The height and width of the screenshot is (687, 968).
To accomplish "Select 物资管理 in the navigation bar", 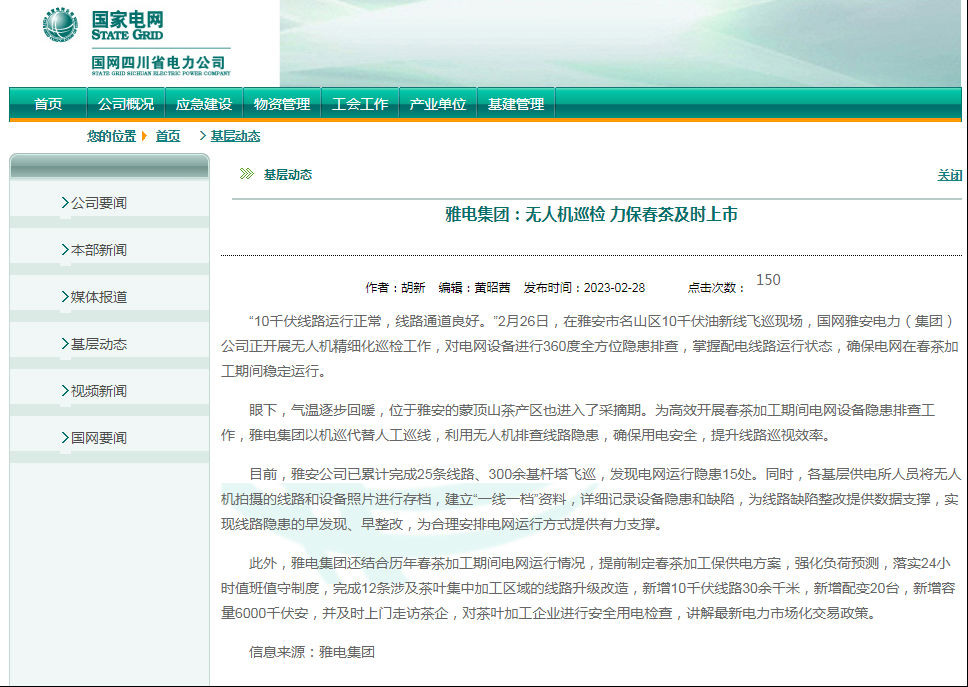I will click(x=282, y=104).
